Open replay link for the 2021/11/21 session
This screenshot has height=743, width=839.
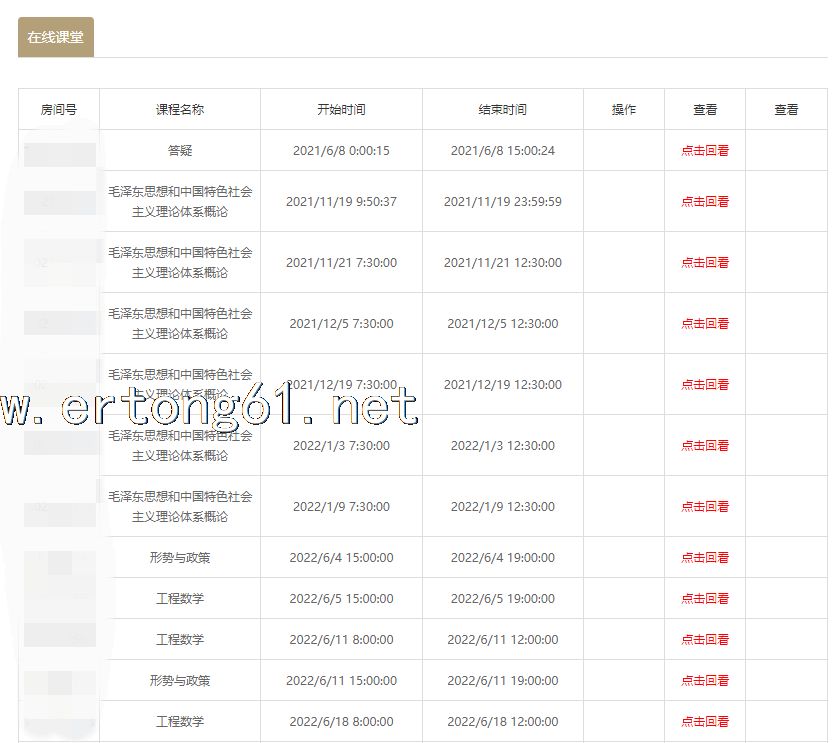pos(705,263)
